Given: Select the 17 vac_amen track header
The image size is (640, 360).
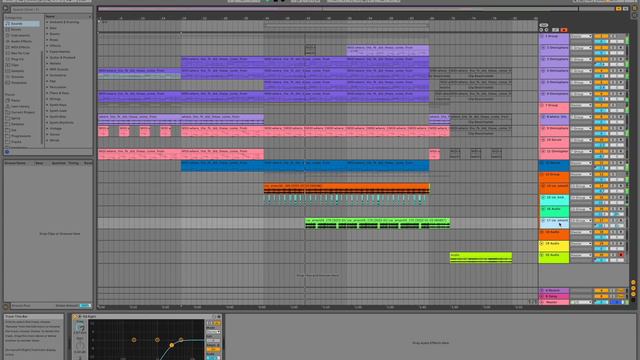Looking at the screenshot, I should (554, 223).
